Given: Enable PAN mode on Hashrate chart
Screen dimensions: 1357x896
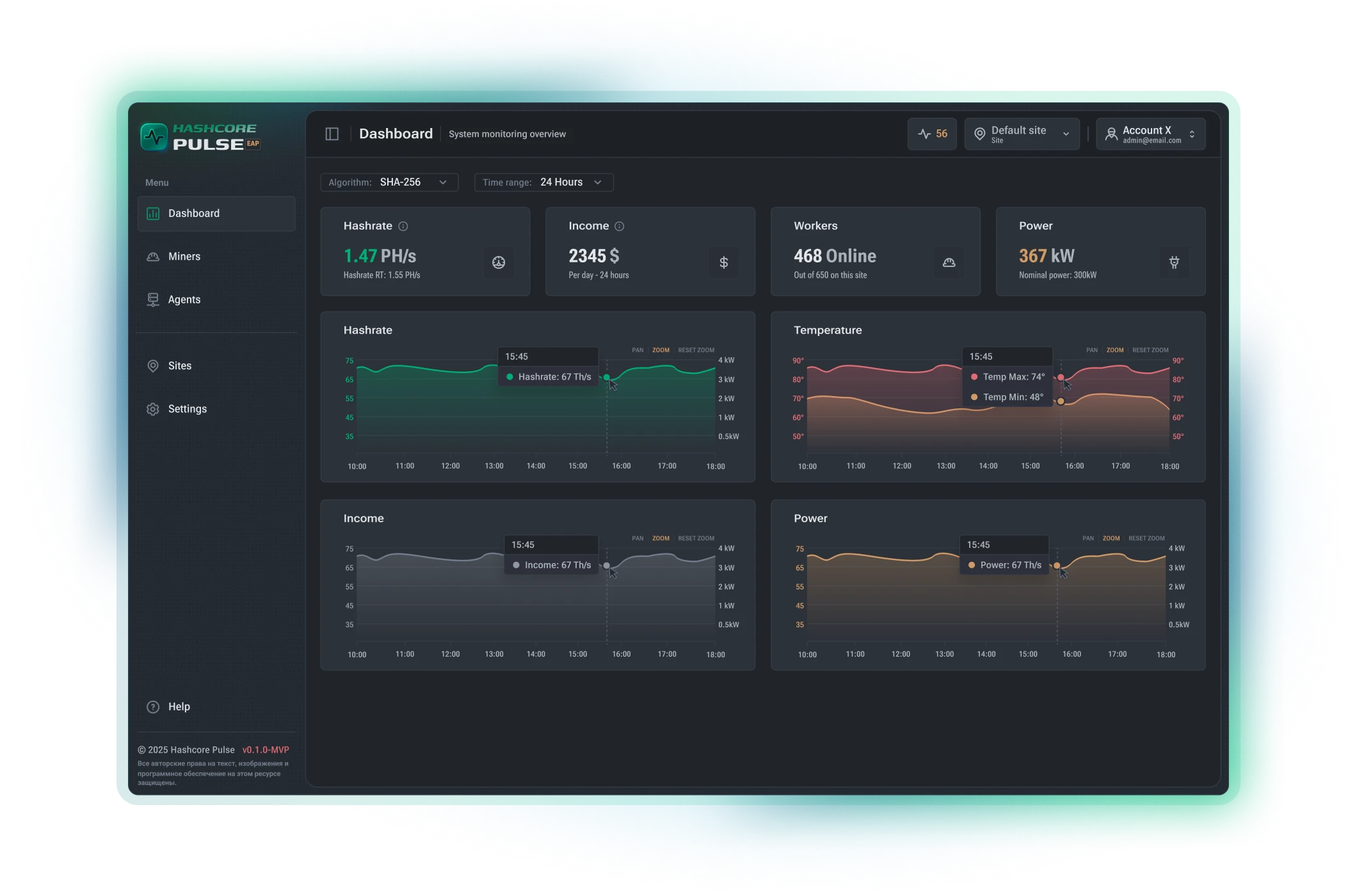Looking at the screenshot, I should [x=638, y=350].
